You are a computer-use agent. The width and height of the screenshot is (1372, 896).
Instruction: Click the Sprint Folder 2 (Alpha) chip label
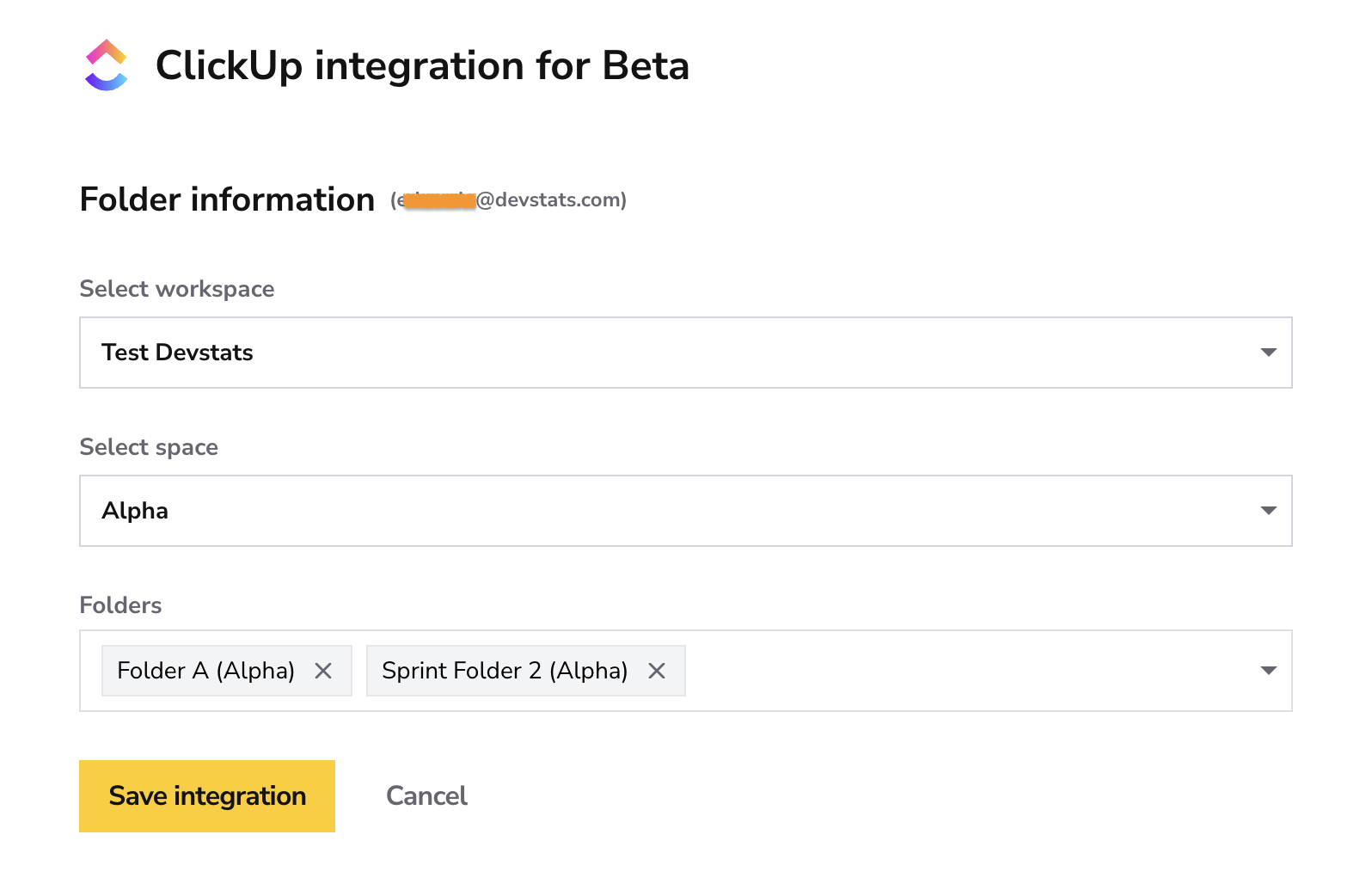[x=505, y=671]
